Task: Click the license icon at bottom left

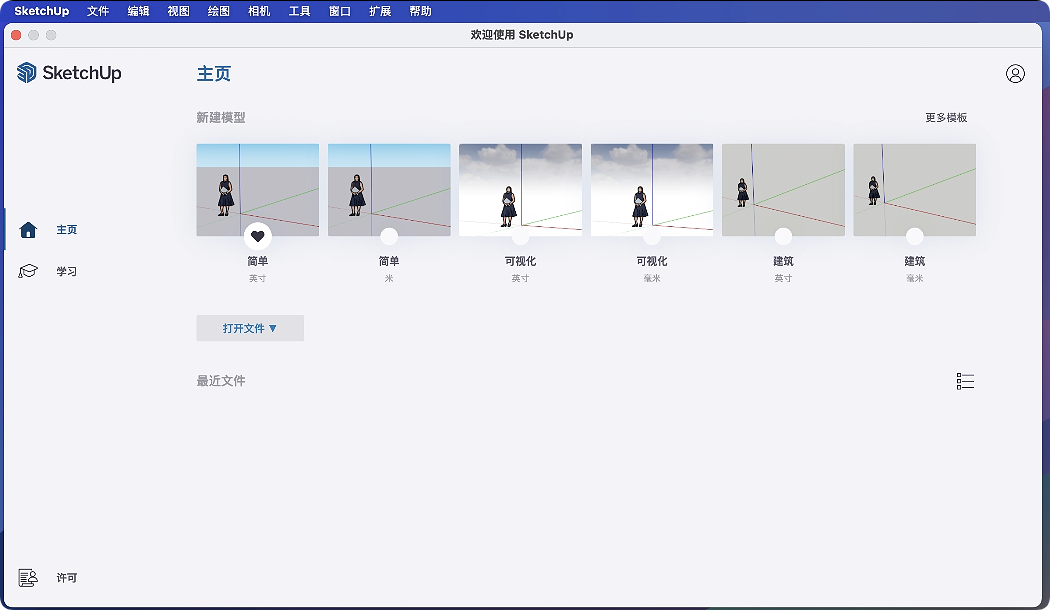Action: click(28, 578)
